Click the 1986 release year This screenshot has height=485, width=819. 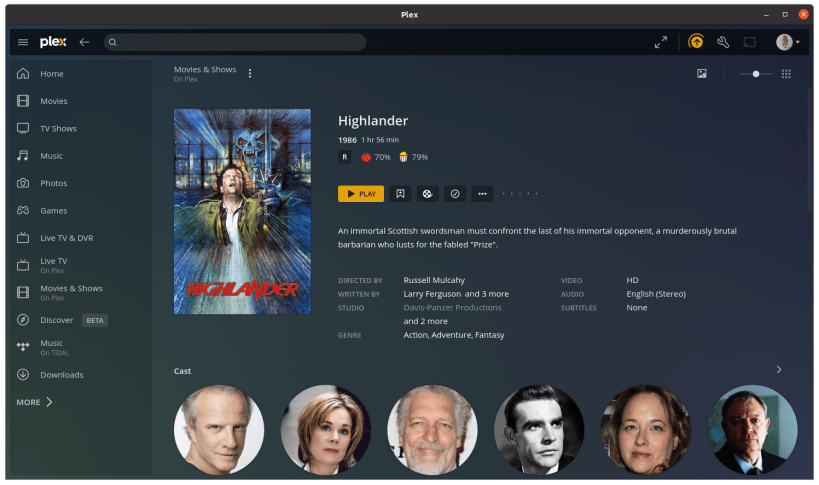[x=347, y=140]
